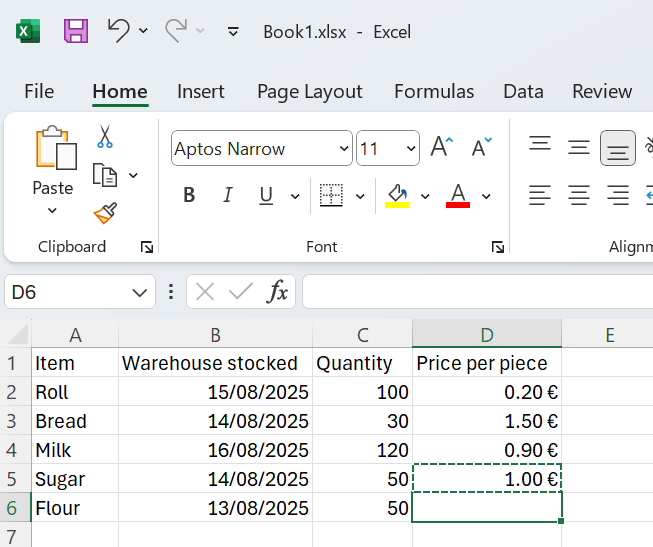Click the Name Box showing D6

pyautogui.click(x=67, y=292)
